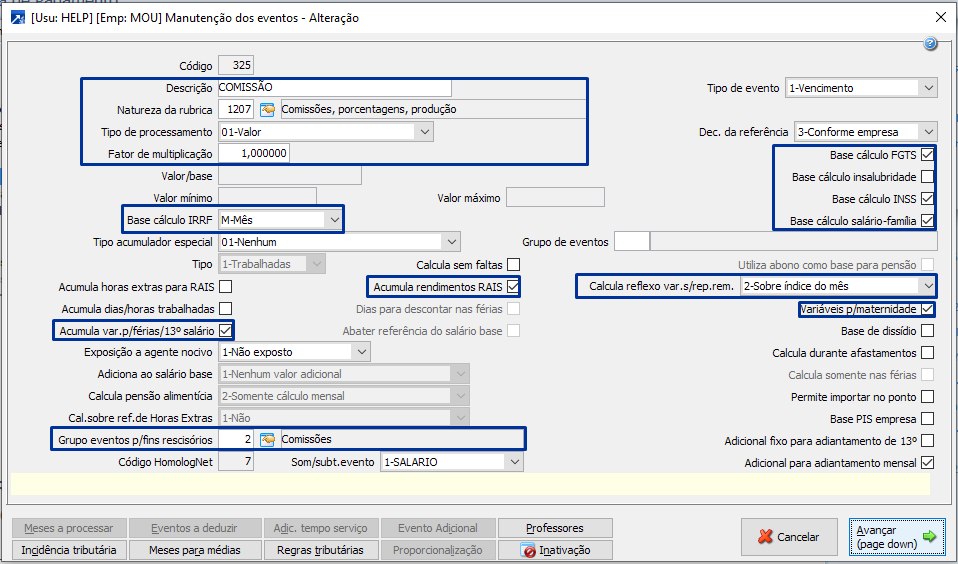Click the application icon in the title bar

tap(18, 18)
